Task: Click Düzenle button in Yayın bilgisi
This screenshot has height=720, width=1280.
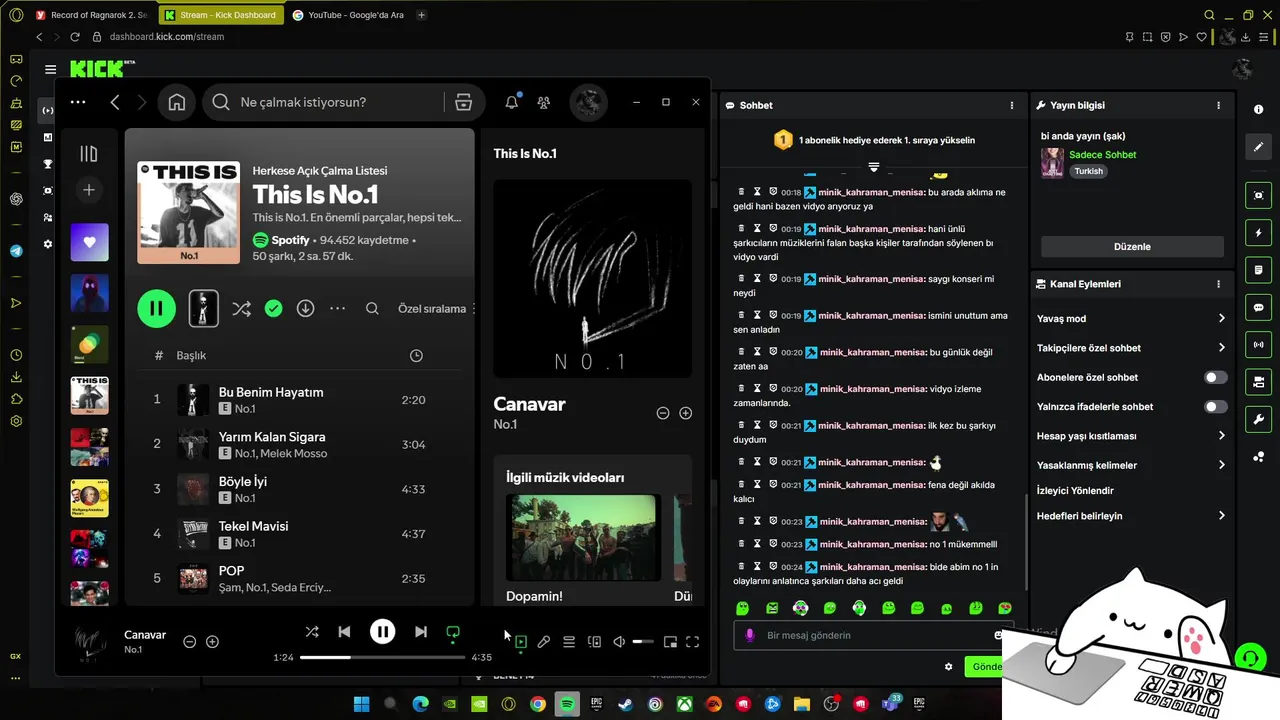Action: point(1132,247)
